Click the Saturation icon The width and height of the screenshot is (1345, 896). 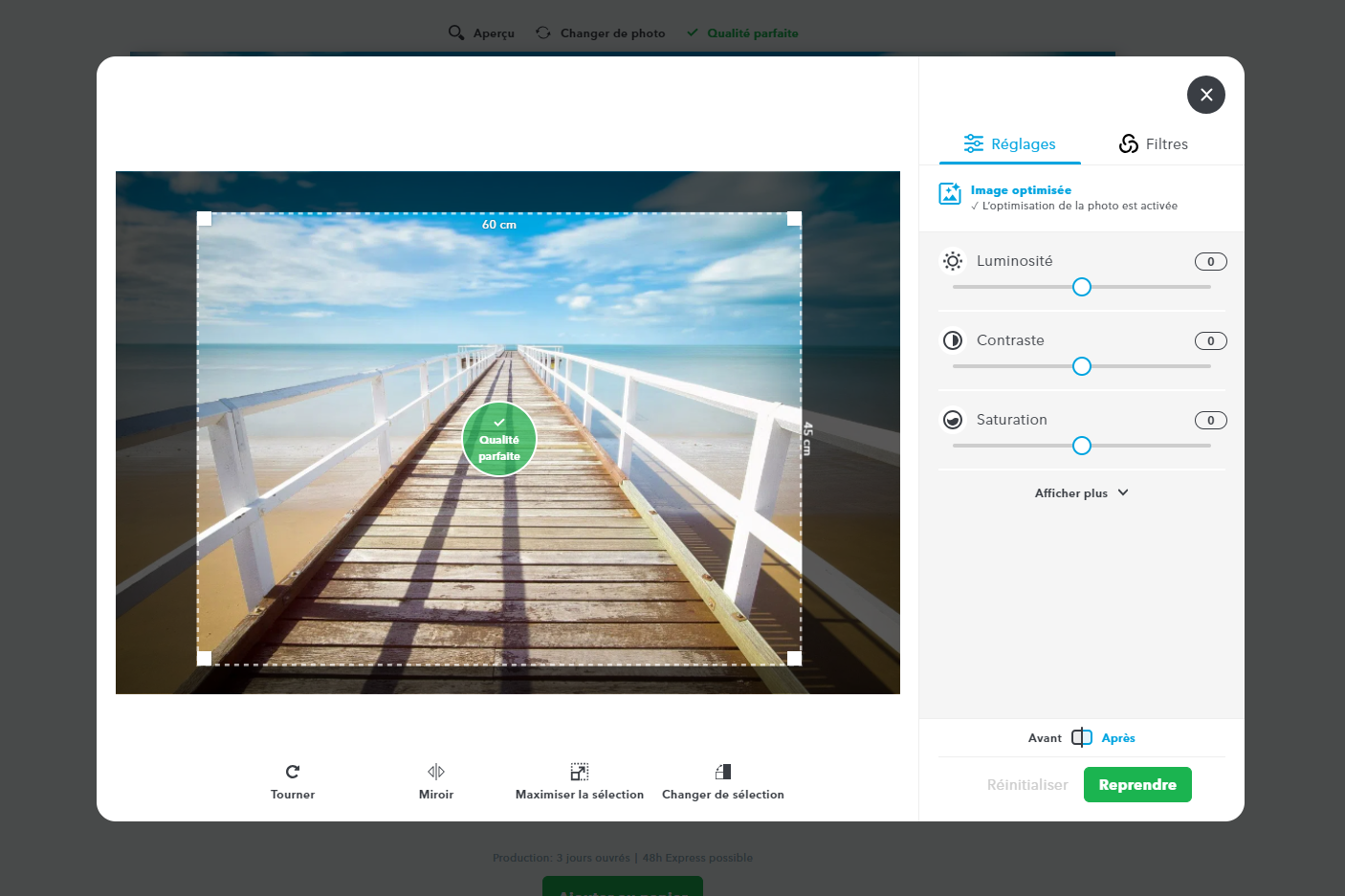pos(953,420)
